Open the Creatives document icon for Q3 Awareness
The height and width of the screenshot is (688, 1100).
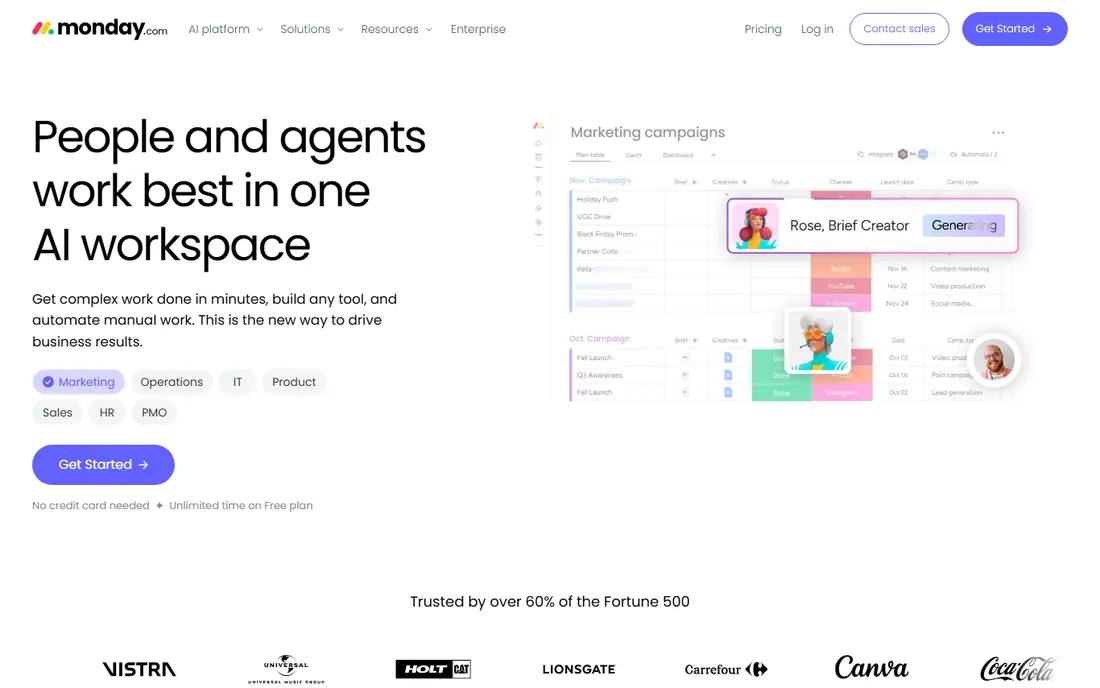coord(728,375)
